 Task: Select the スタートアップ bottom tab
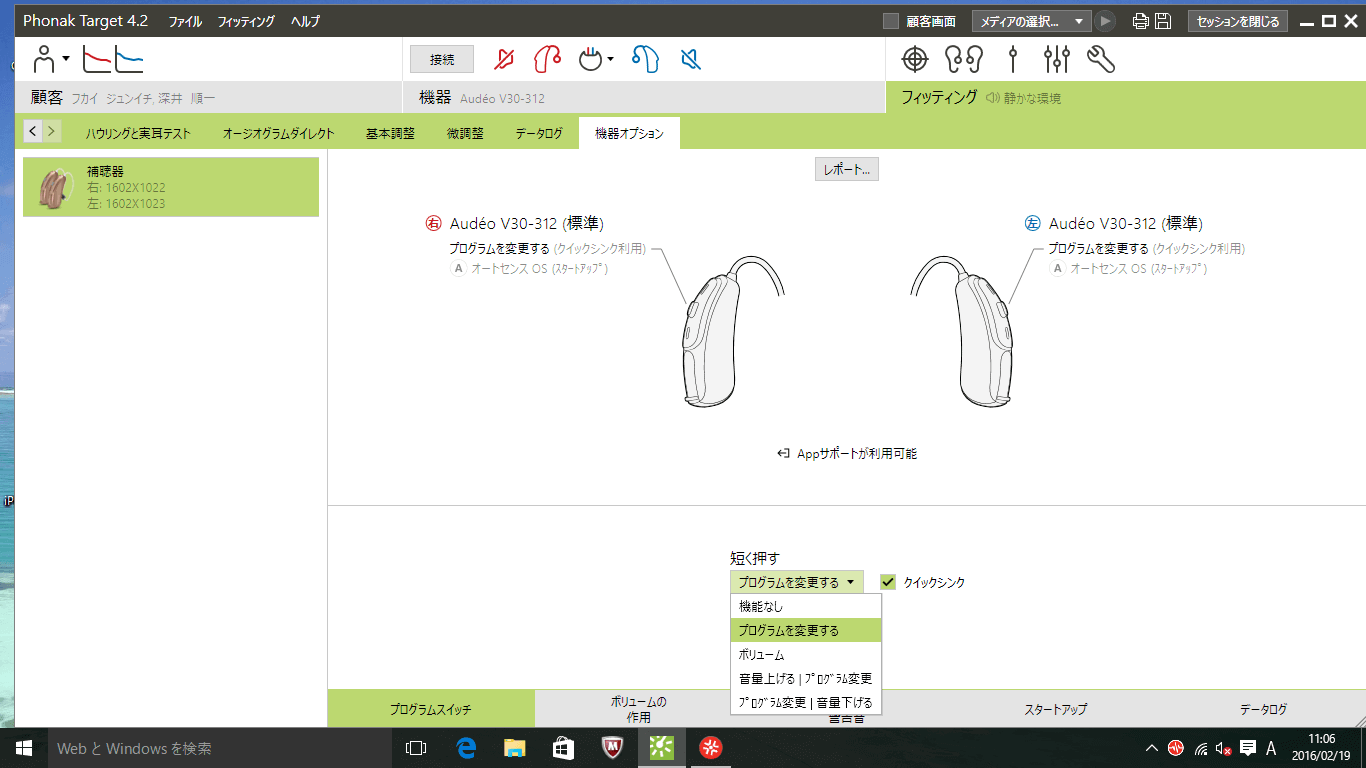point(1055,709)
